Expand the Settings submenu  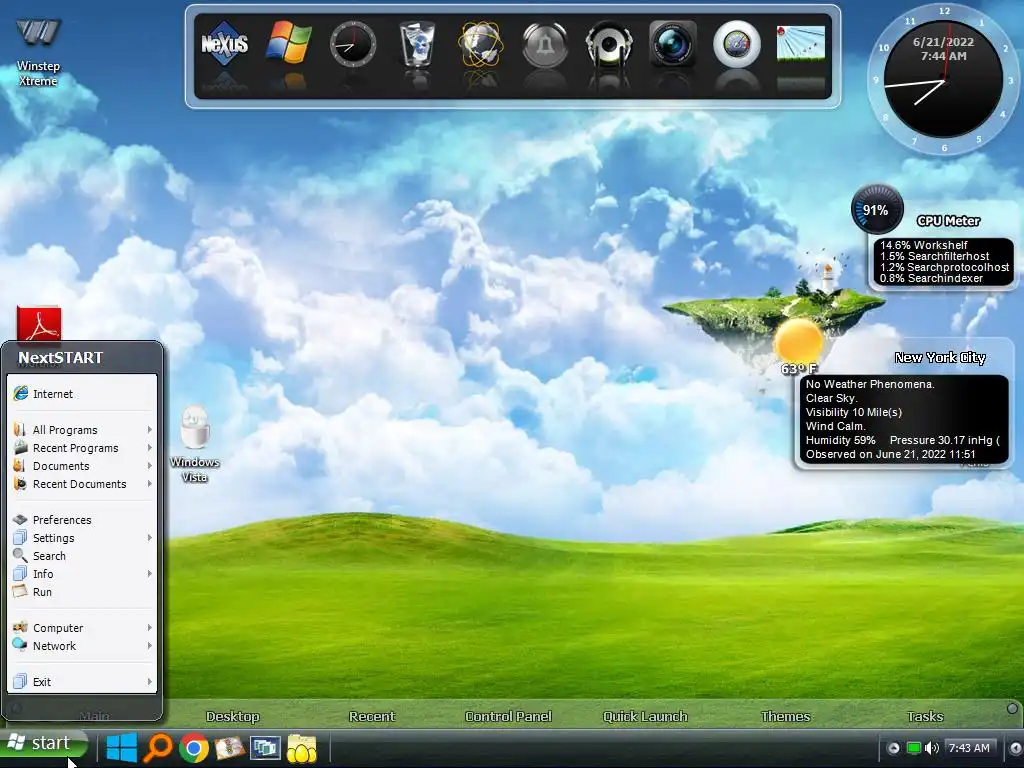[82, 538]
